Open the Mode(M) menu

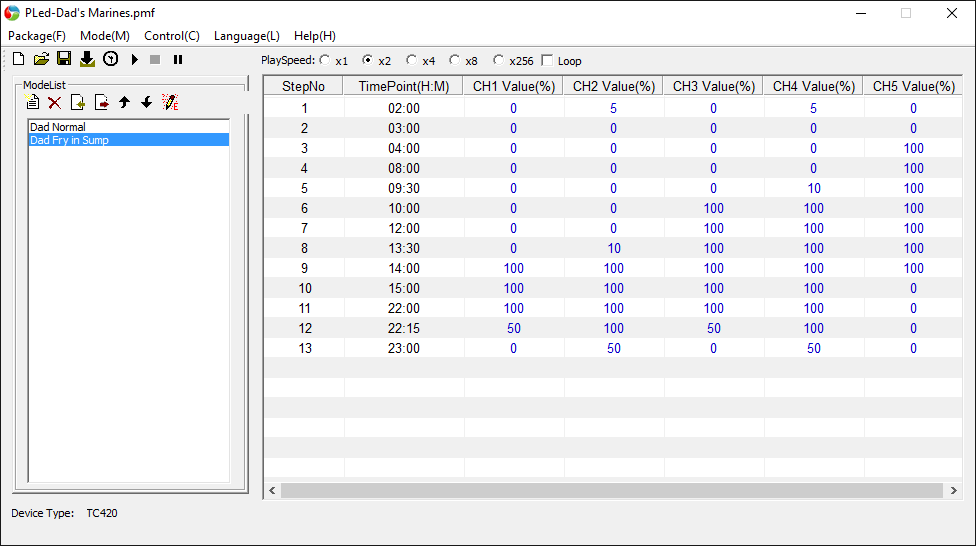pyautogui.click(x=105, y=36)
